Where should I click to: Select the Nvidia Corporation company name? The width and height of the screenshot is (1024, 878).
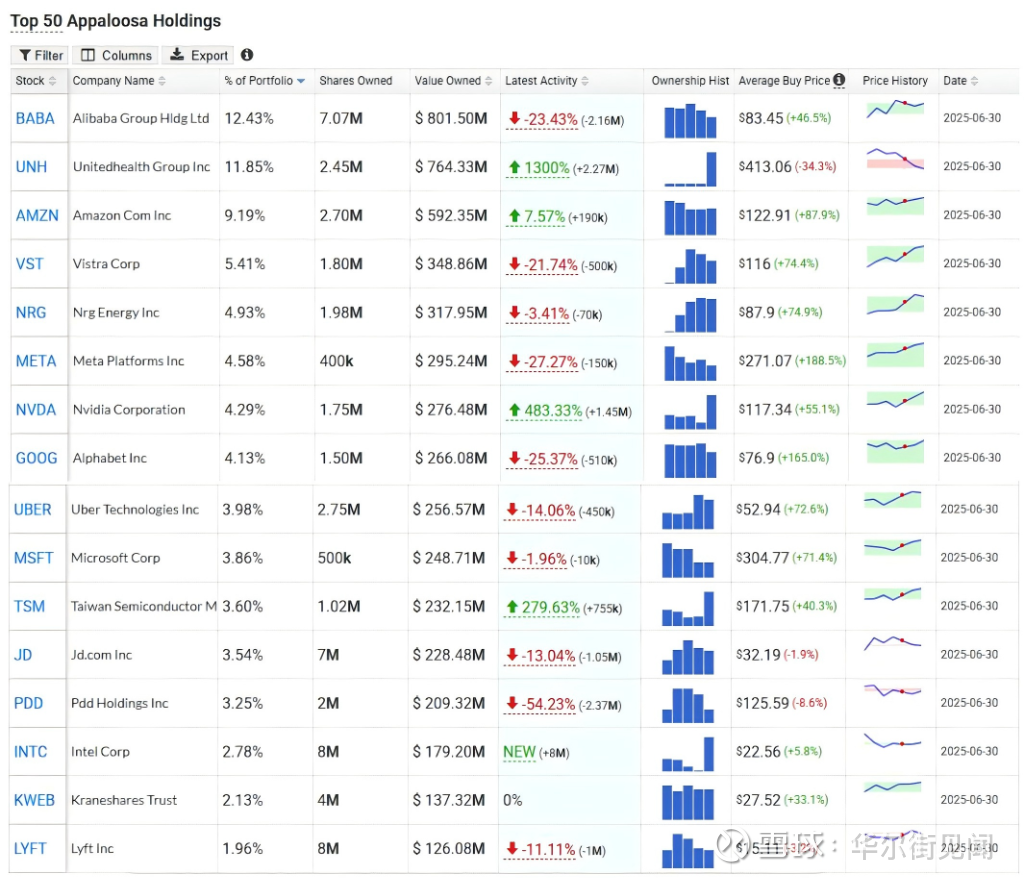click(x=129, y=410)
